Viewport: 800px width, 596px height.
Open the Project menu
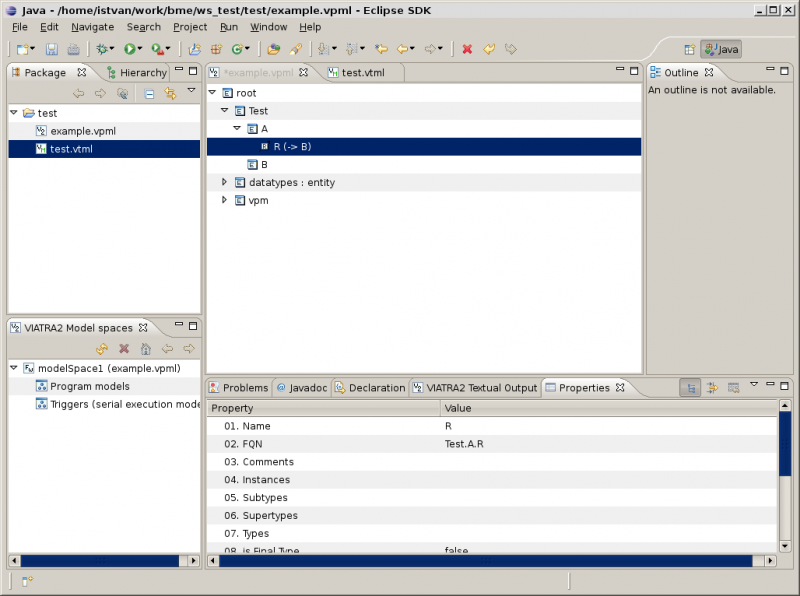(x=190, y=27)
